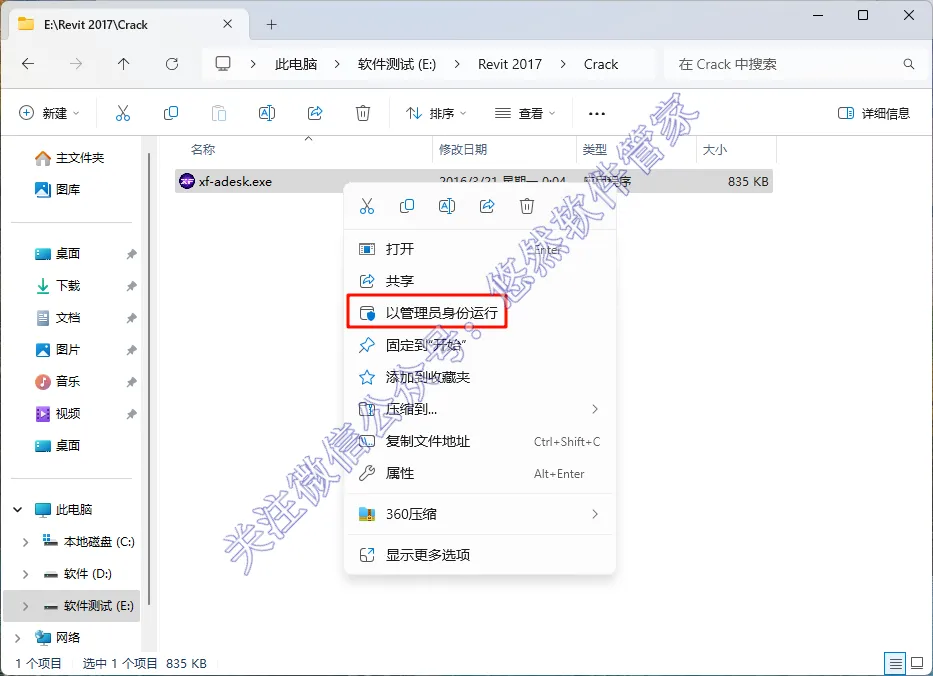The image size is (933, 676).
Task: Expand the 压缩到... submenu
Action: (594, 409)
